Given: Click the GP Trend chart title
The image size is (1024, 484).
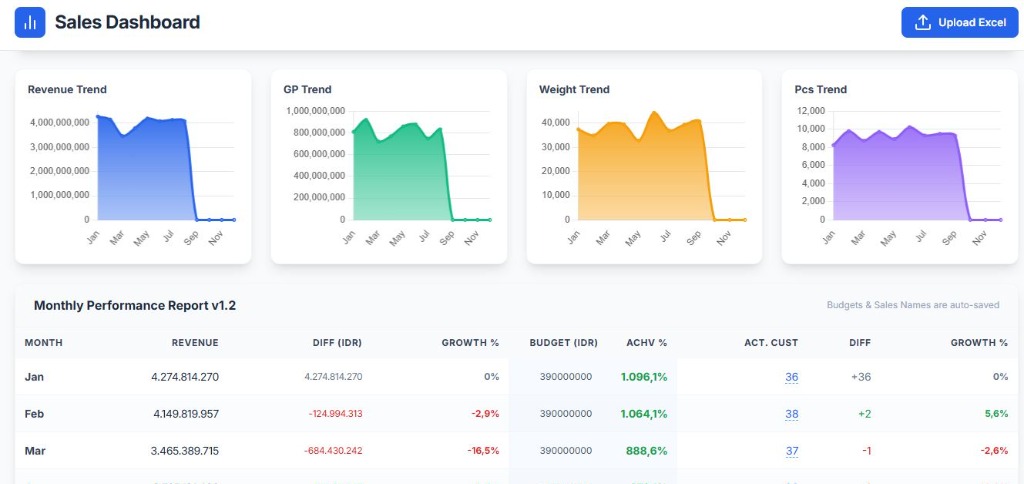Looking at the screenshot, I should (x=307, y=89).
